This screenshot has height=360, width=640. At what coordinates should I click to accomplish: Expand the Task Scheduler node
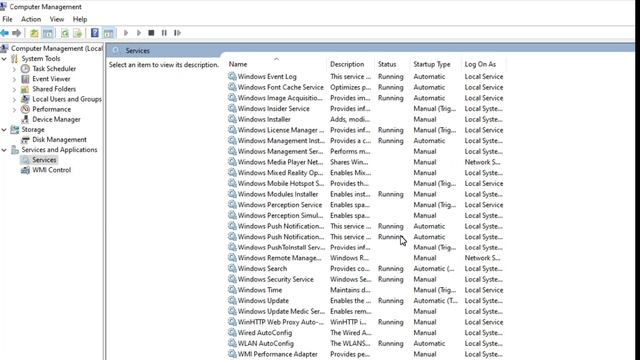pos(14,69)
